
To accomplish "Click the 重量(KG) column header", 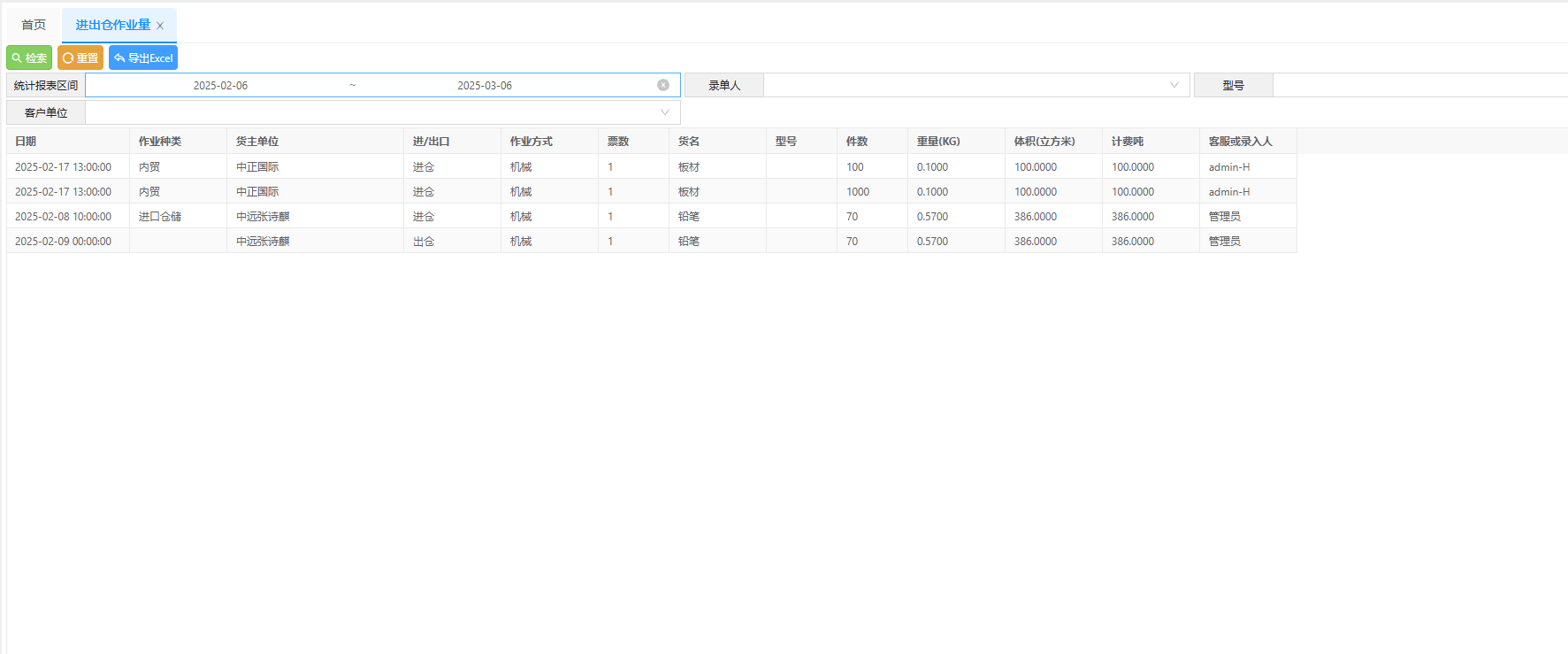I will [x=938, y=142].
